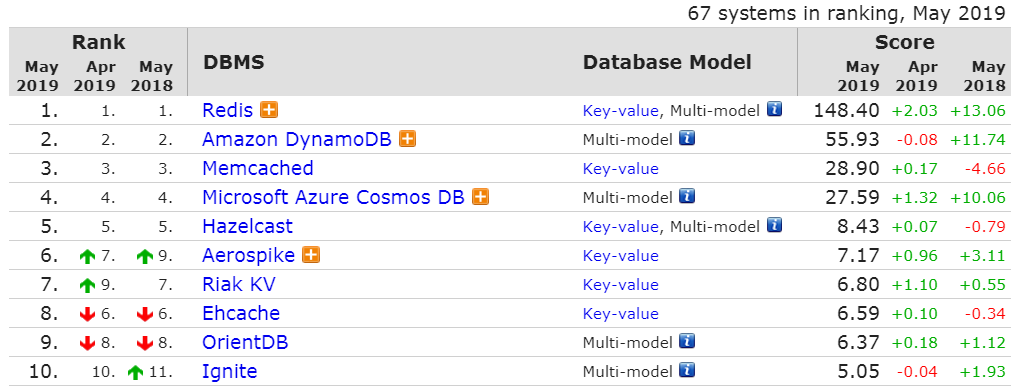Open the Redis DBMS link

pos(227,110)
